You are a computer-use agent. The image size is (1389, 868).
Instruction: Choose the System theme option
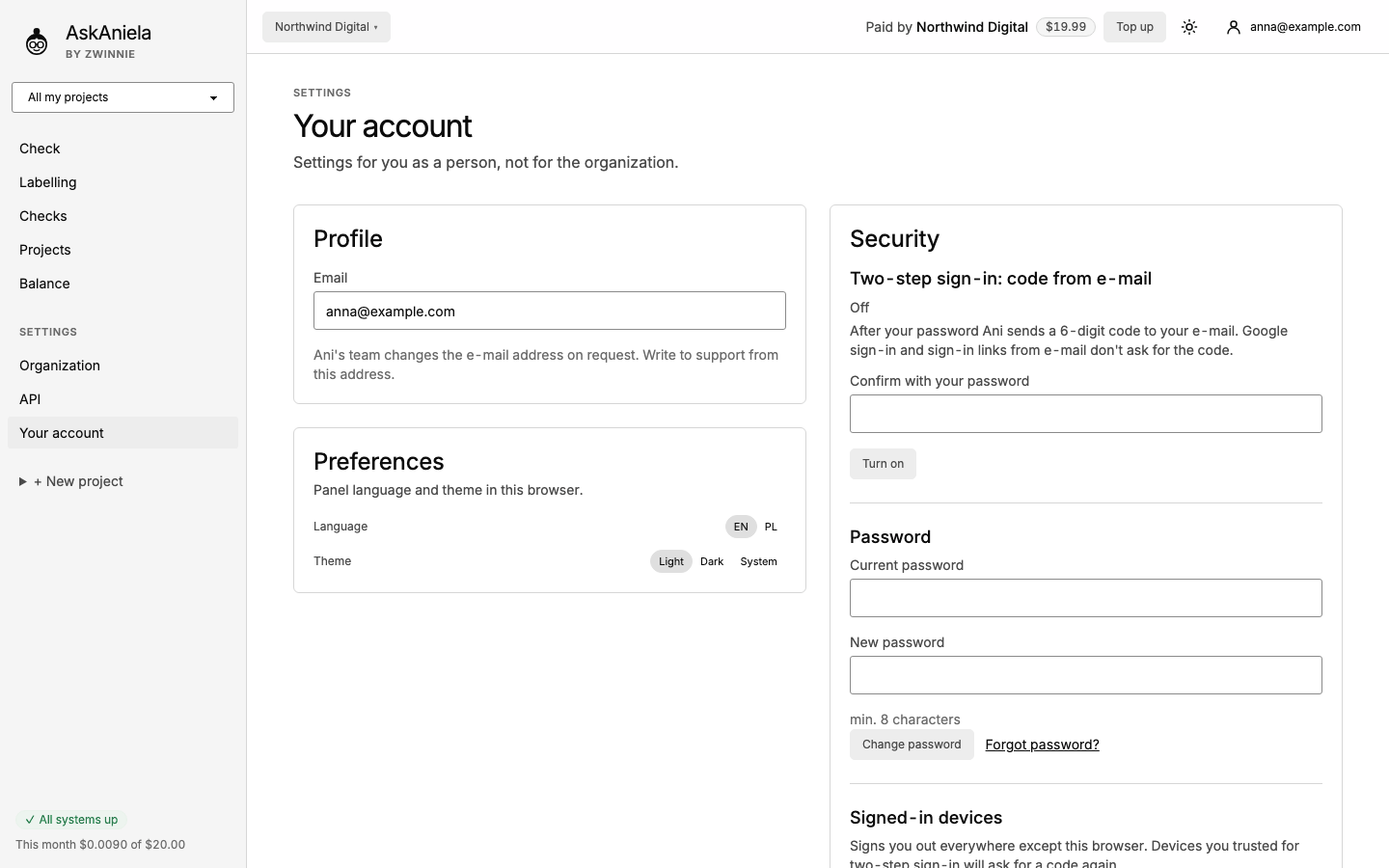point(758,561)
